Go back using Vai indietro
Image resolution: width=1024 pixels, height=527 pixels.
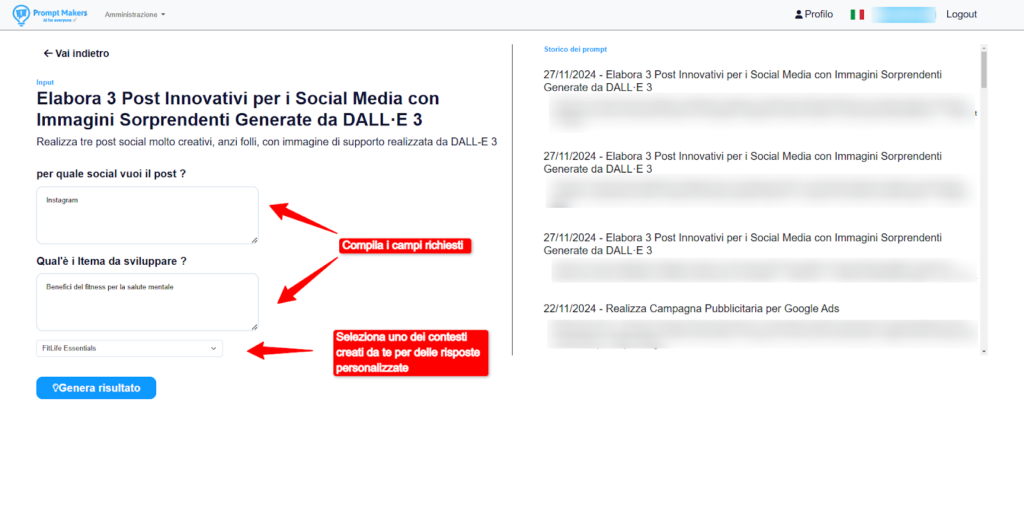pyautogui.click(x=76, y=54)
